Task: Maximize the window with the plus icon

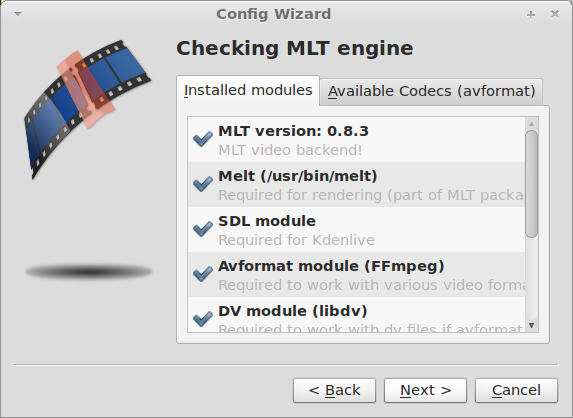Action: click(531, 15)
